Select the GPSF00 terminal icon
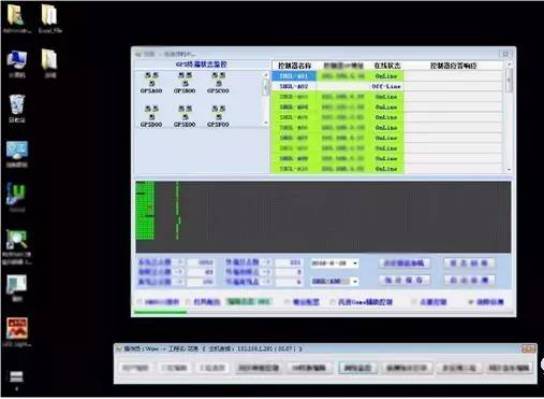Viewport: 544px width, 399px height. pos(218,116)
